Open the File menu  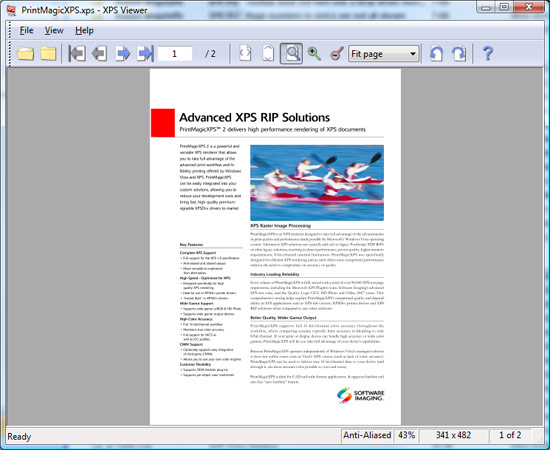click(x=26, y=31)
